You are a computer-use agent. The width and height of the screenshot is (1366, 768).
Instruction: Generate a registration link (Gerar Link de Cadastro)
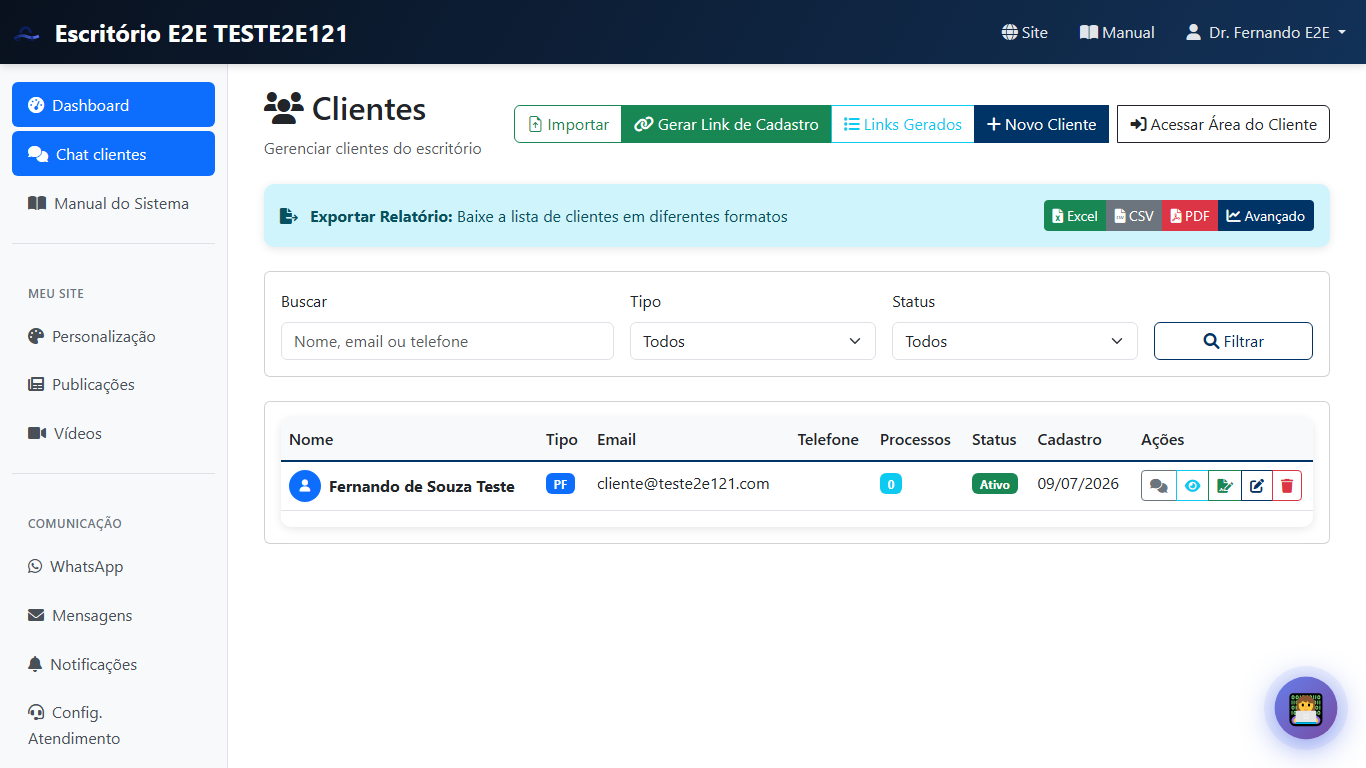[x=726, y=124]
